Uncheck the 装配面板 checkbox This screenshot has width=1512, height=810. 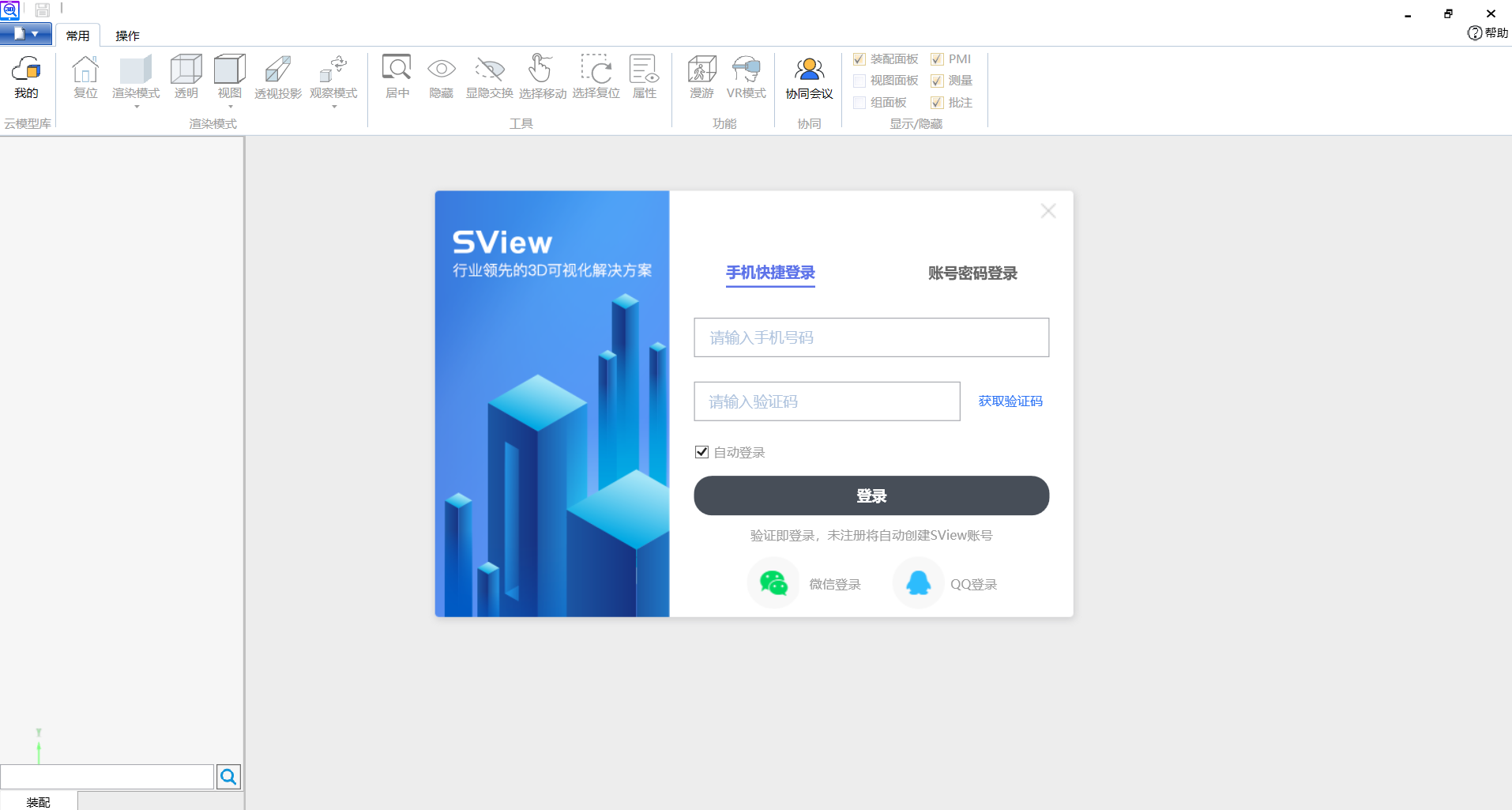[859, 59]
